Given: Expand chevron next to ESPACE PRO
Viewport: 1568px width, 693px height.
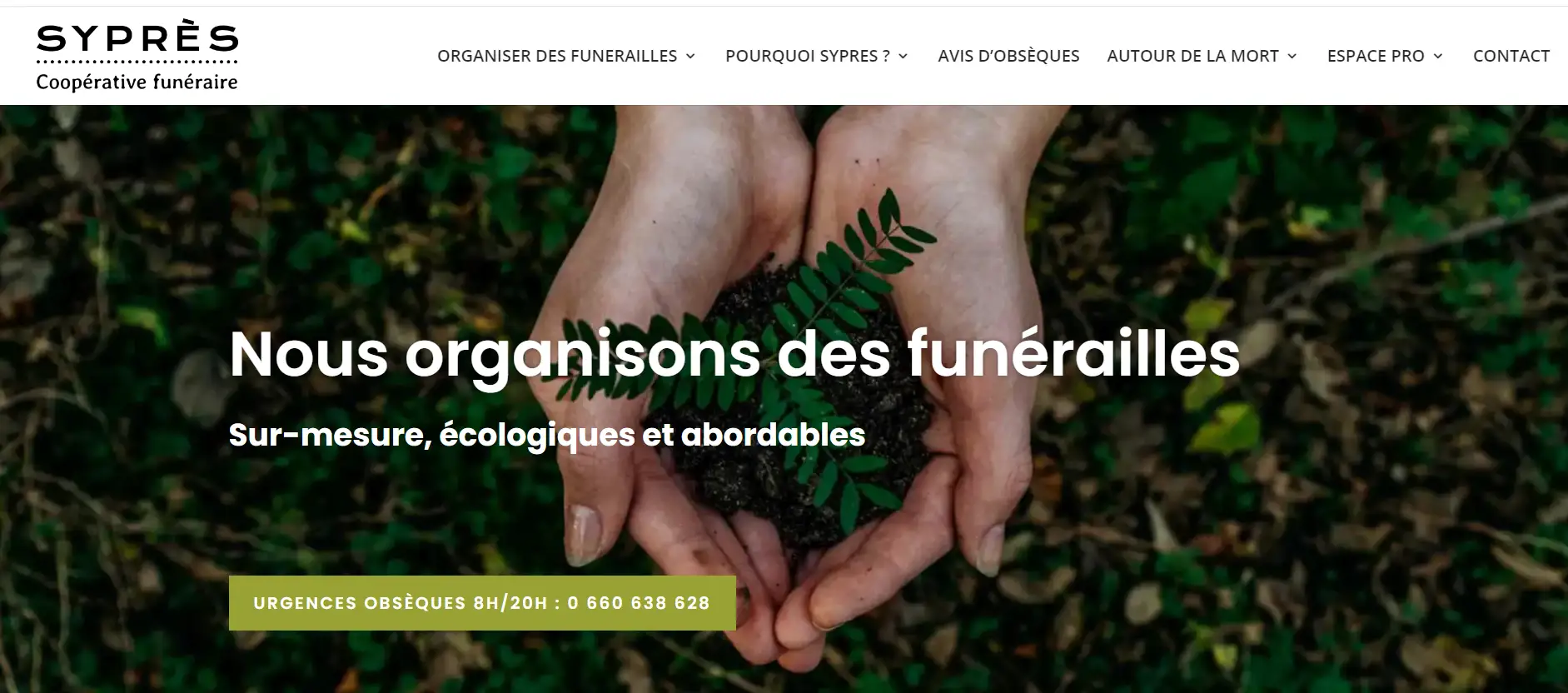Looking at the screenshot, I should click(1438, 57).
